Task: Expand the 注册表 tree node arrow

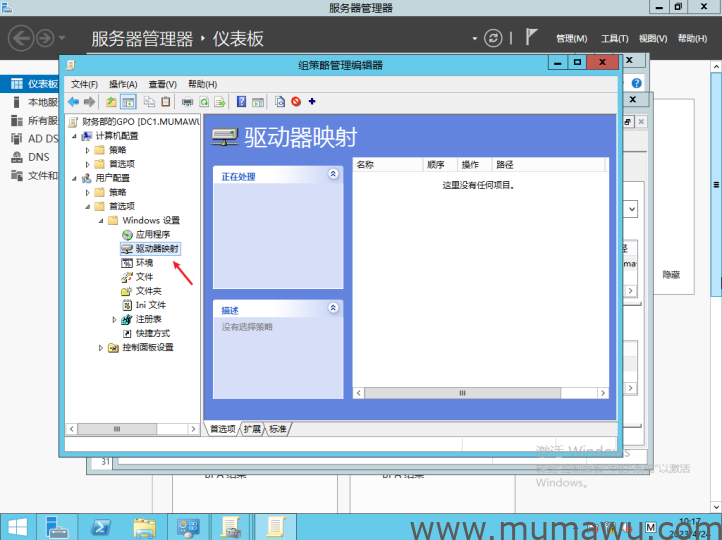Action: click(x=115, y=319)
